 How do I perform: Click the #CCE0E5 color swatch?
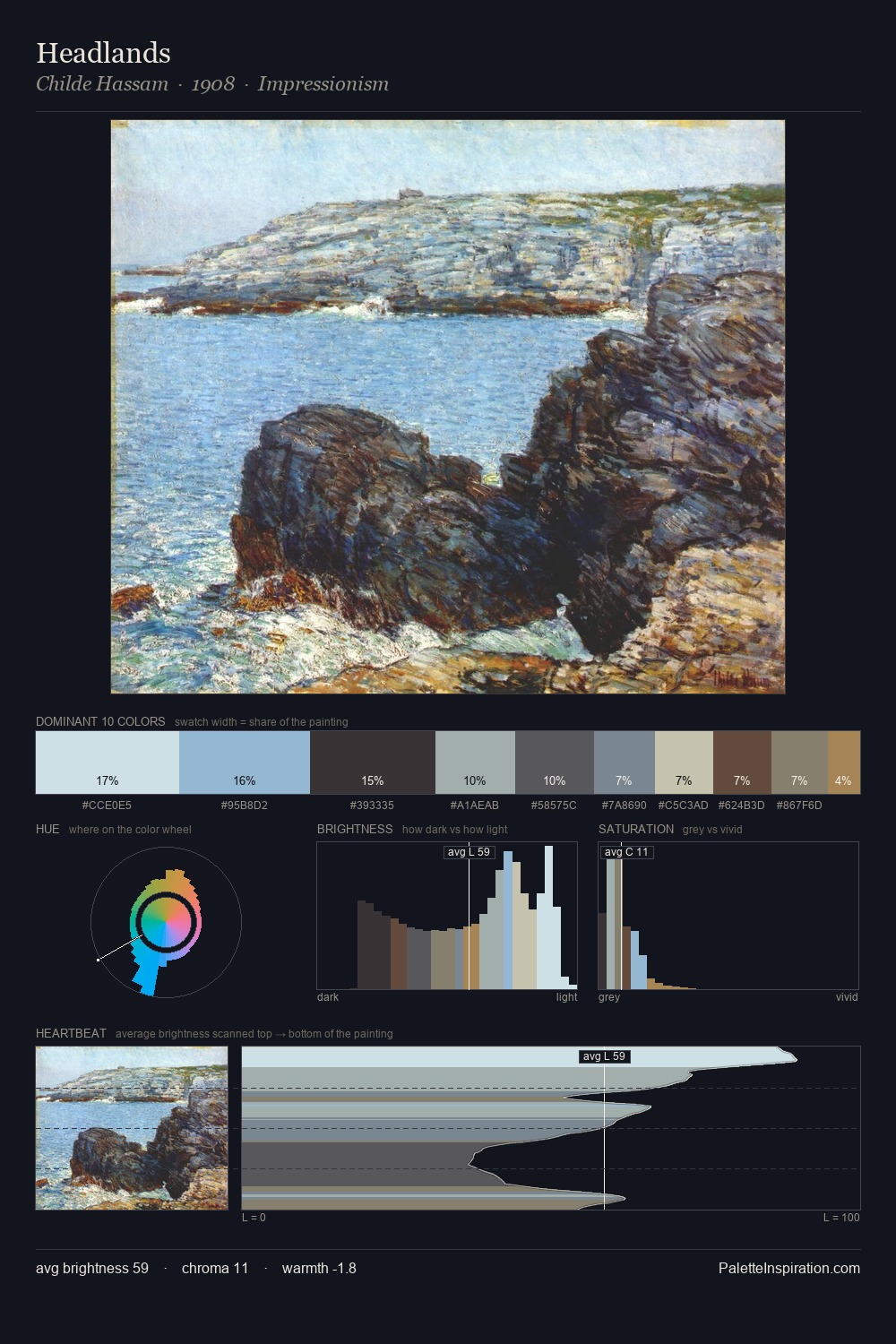pyautogui.click(x=108, y=762)
